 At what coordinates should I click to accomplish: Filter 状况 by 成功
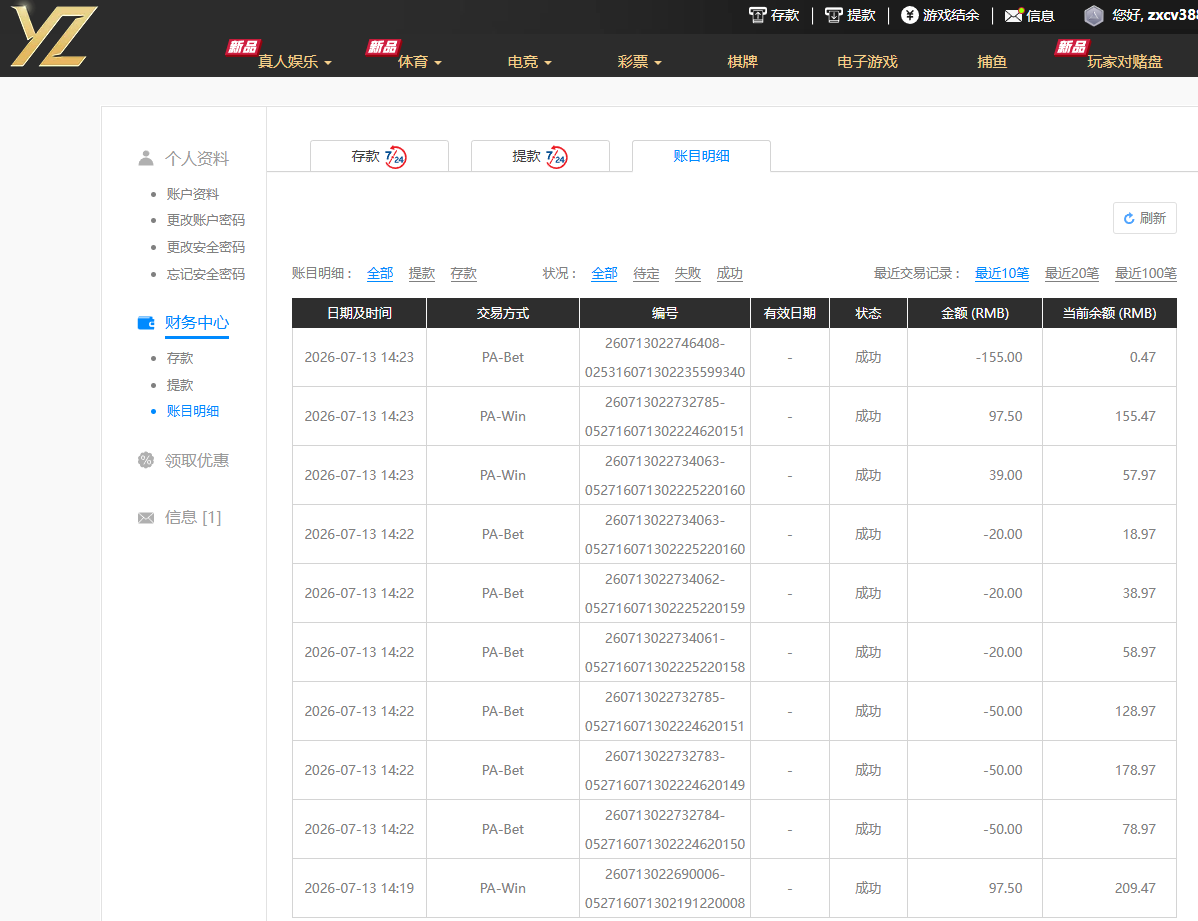(730, 273)
